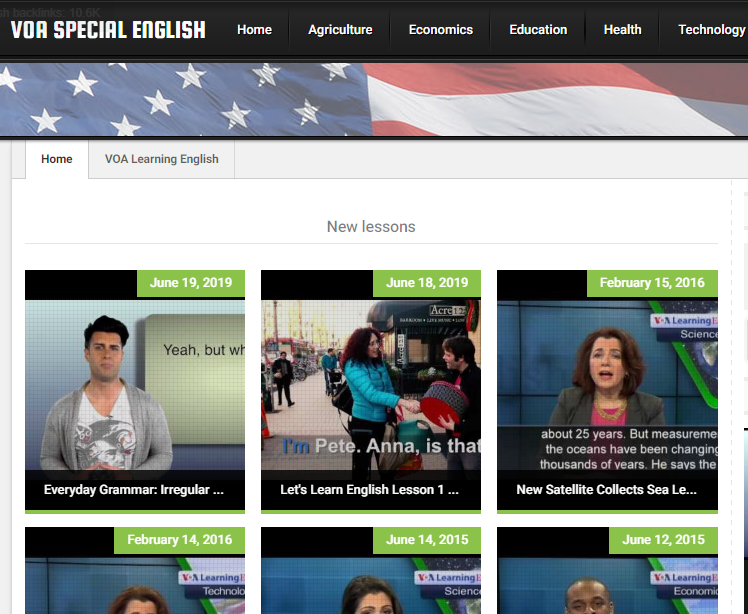This screenshot has height=614, width=748.
Task: Open the Education menu item
Action: 538,30
